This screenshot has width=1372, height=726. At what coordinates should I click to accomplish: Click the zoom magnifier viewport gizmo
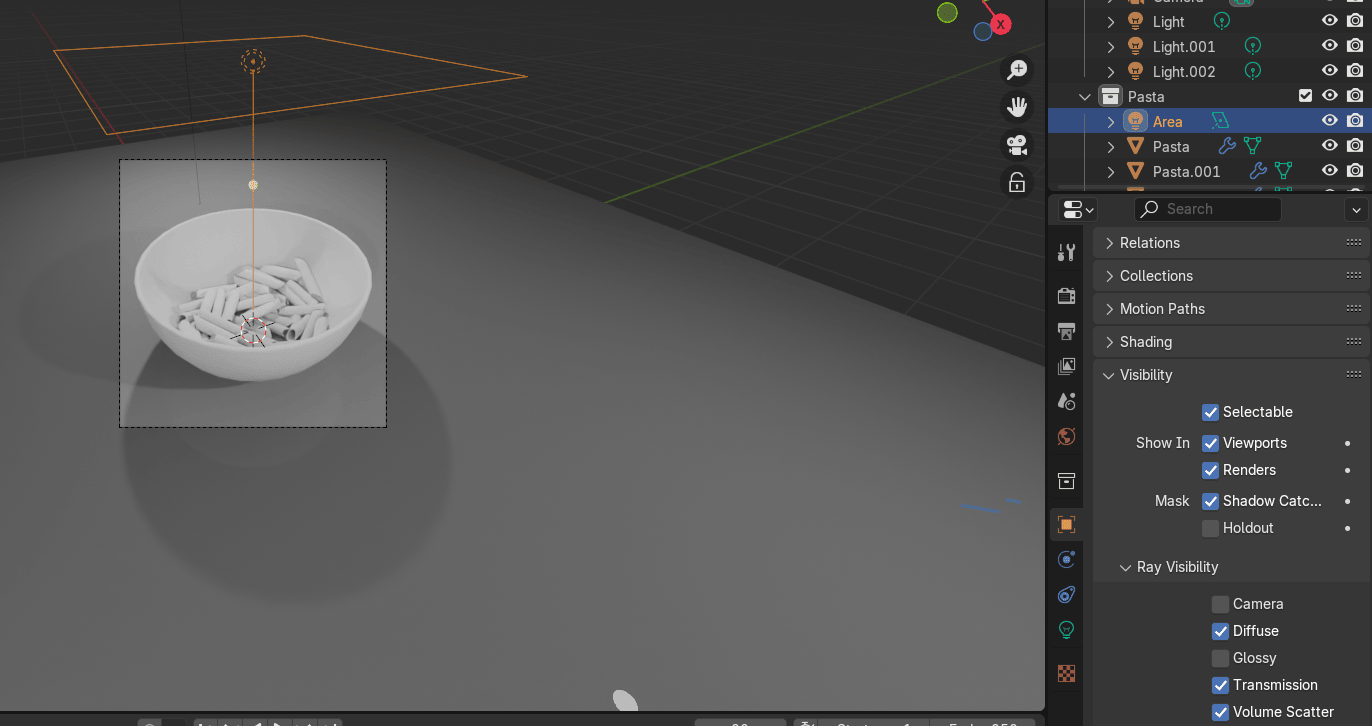(x=1017, y=69)
